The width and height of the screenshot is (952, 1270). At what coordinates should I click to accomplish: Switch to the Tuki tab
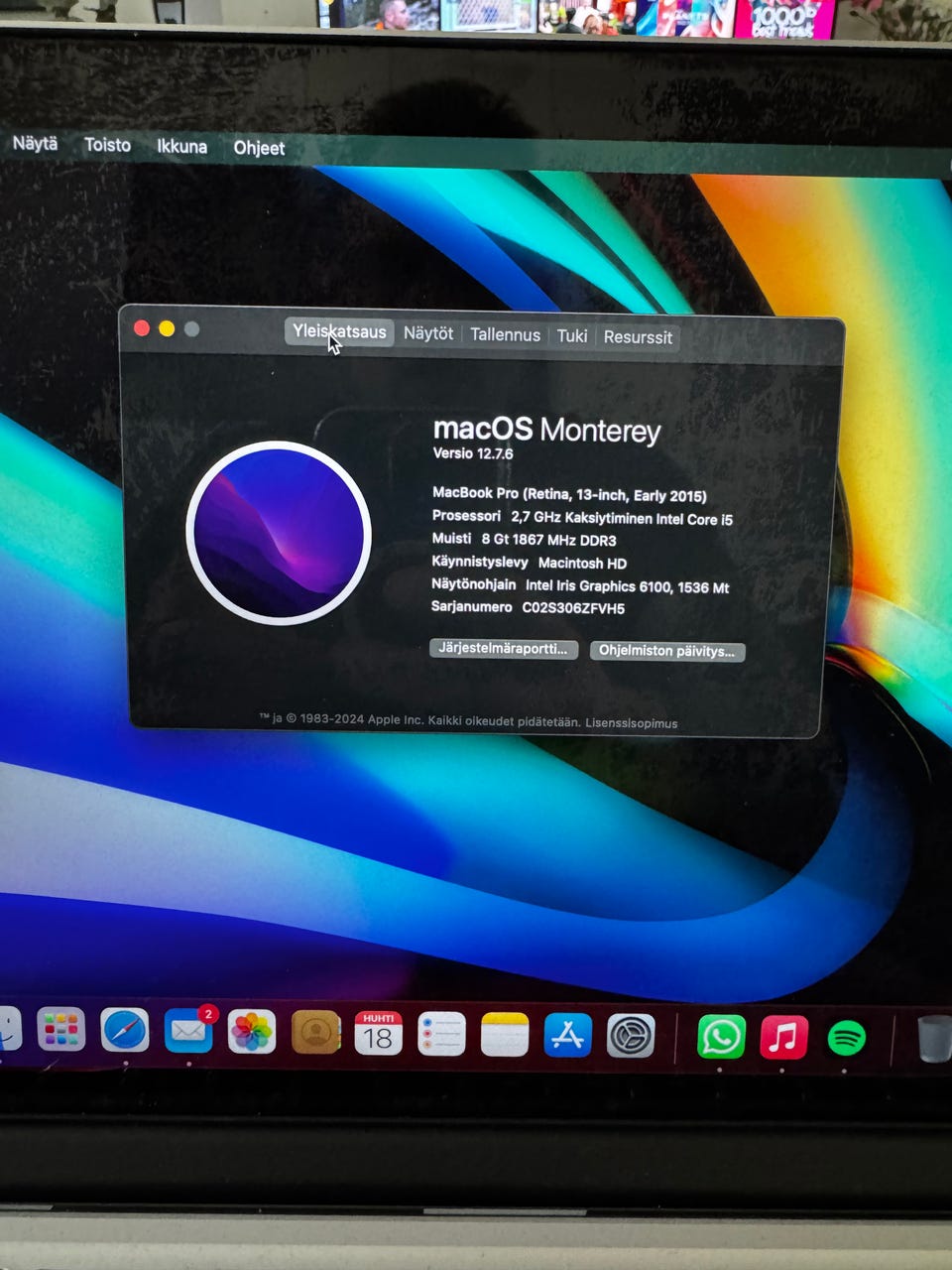[x=572, y=335]
